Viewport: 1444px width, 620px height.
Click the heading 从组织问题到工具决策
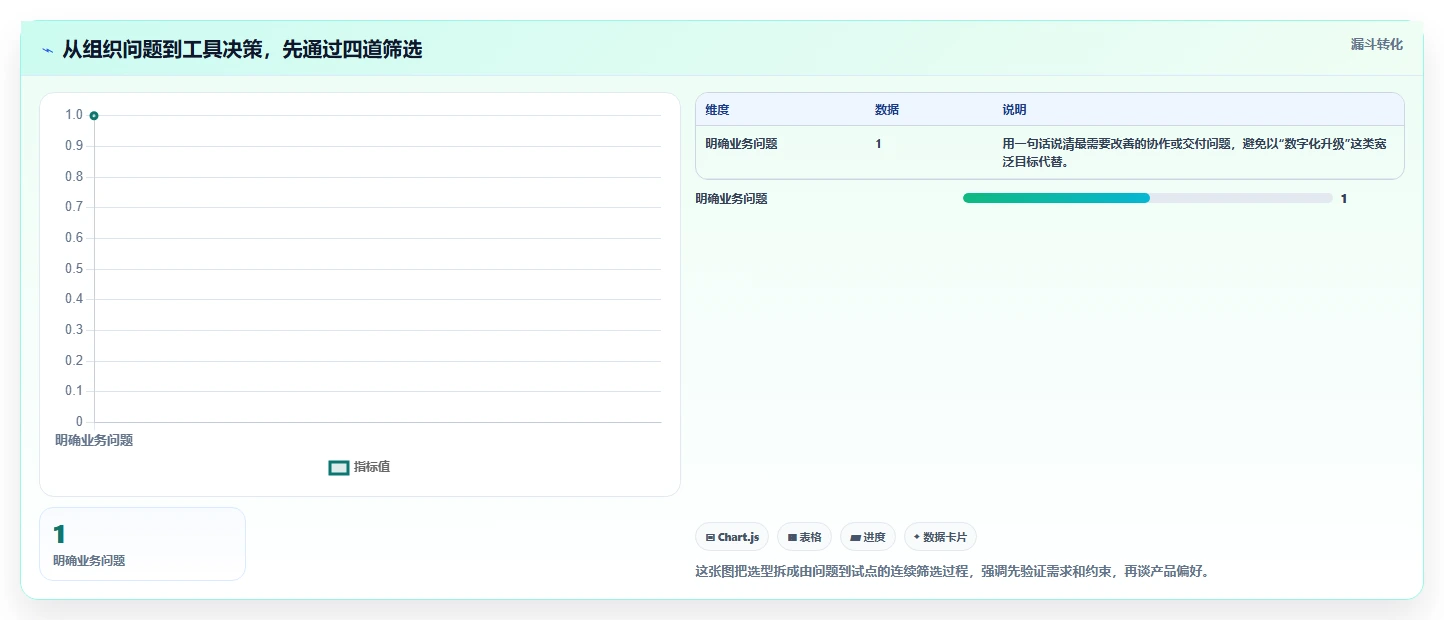click(x=242, y=49)
